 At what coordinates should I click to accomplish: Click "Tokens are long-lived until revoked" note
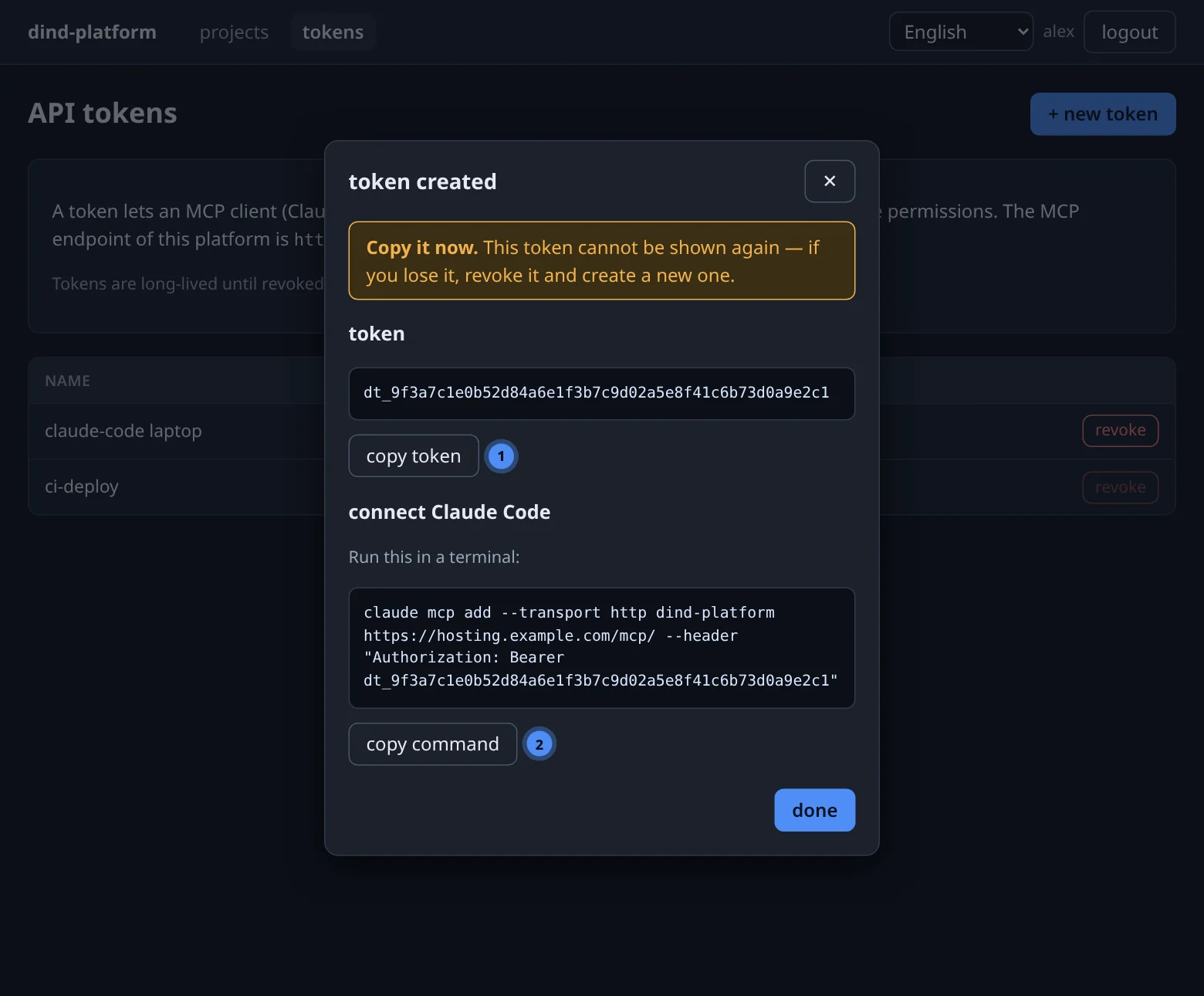pos(188,284)
